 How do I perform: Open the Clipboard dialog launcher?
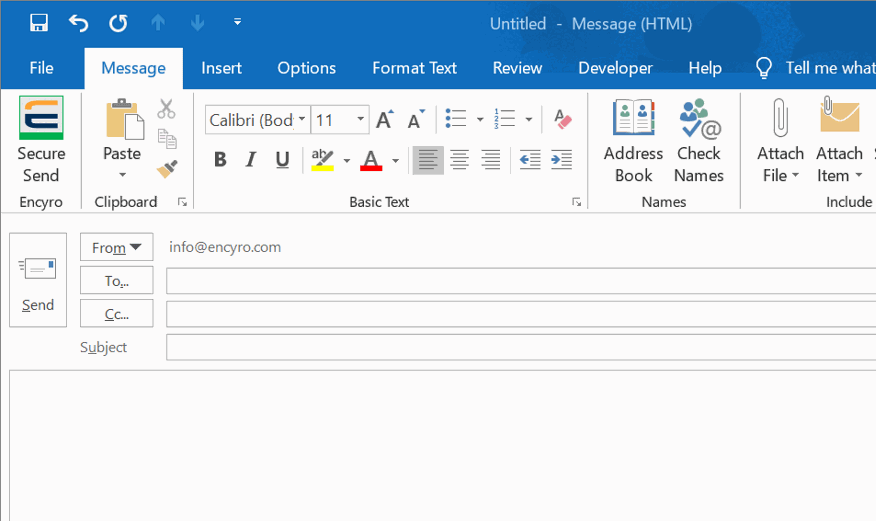tap(182, 202)
